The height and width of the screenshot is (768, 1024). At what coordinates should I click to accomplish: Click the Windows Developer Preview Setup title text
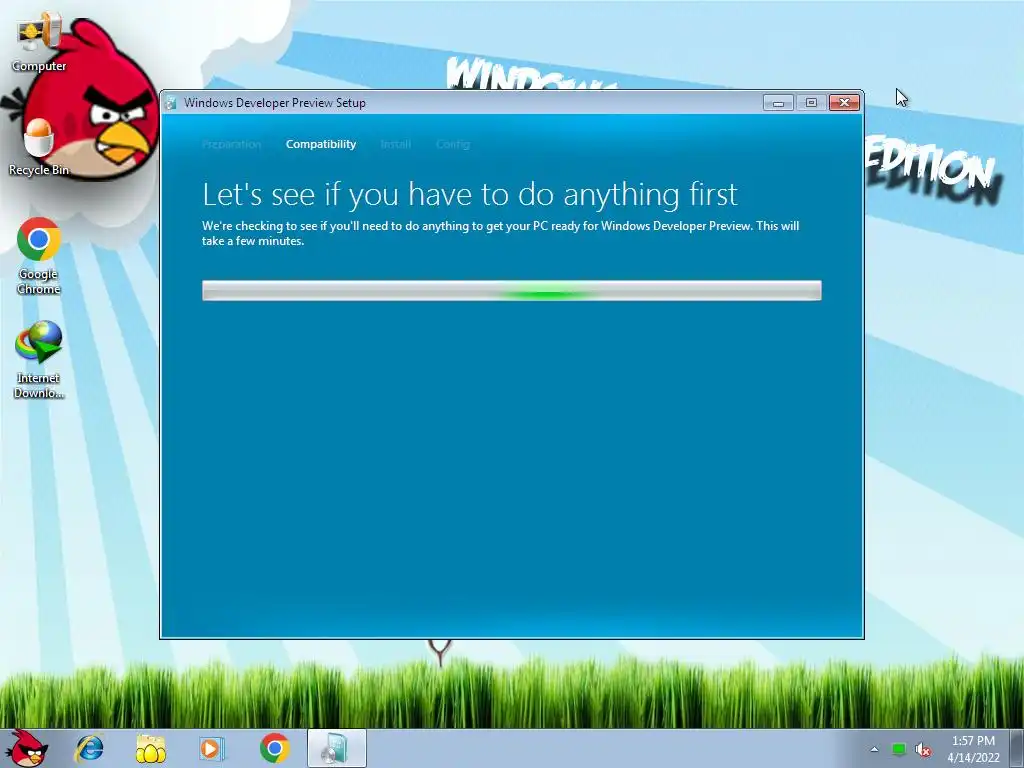coord(275,103)
